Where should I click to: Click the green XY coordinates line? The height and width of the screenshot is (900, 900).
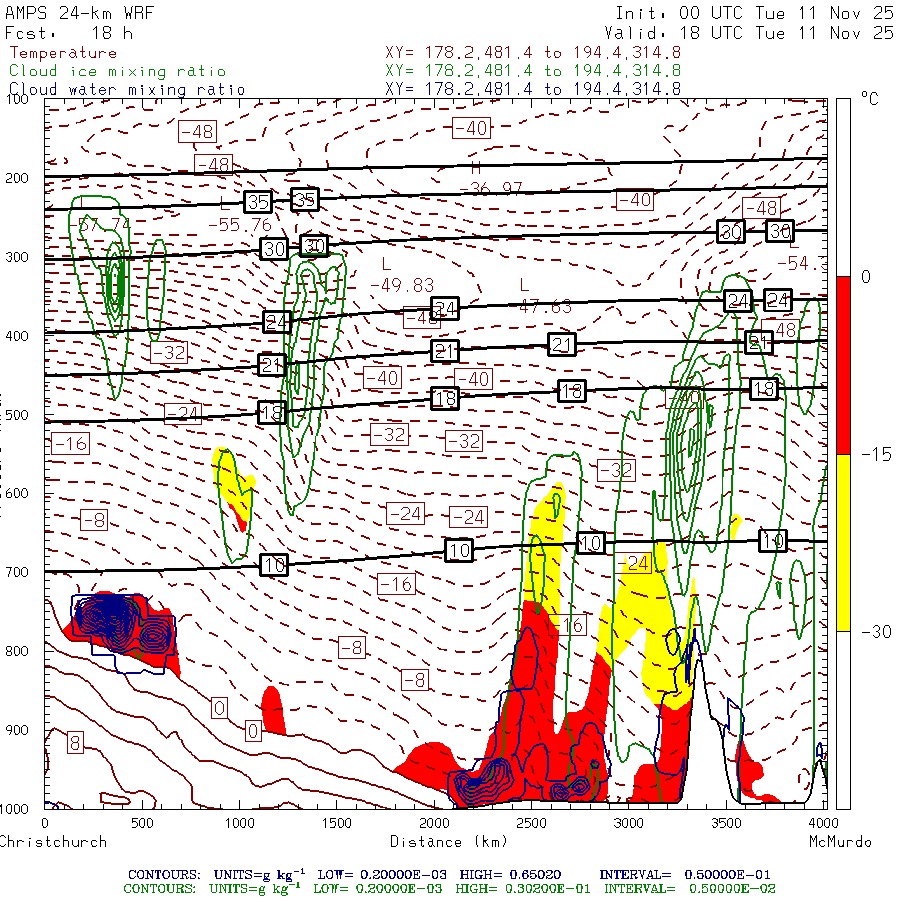[533, 71]
